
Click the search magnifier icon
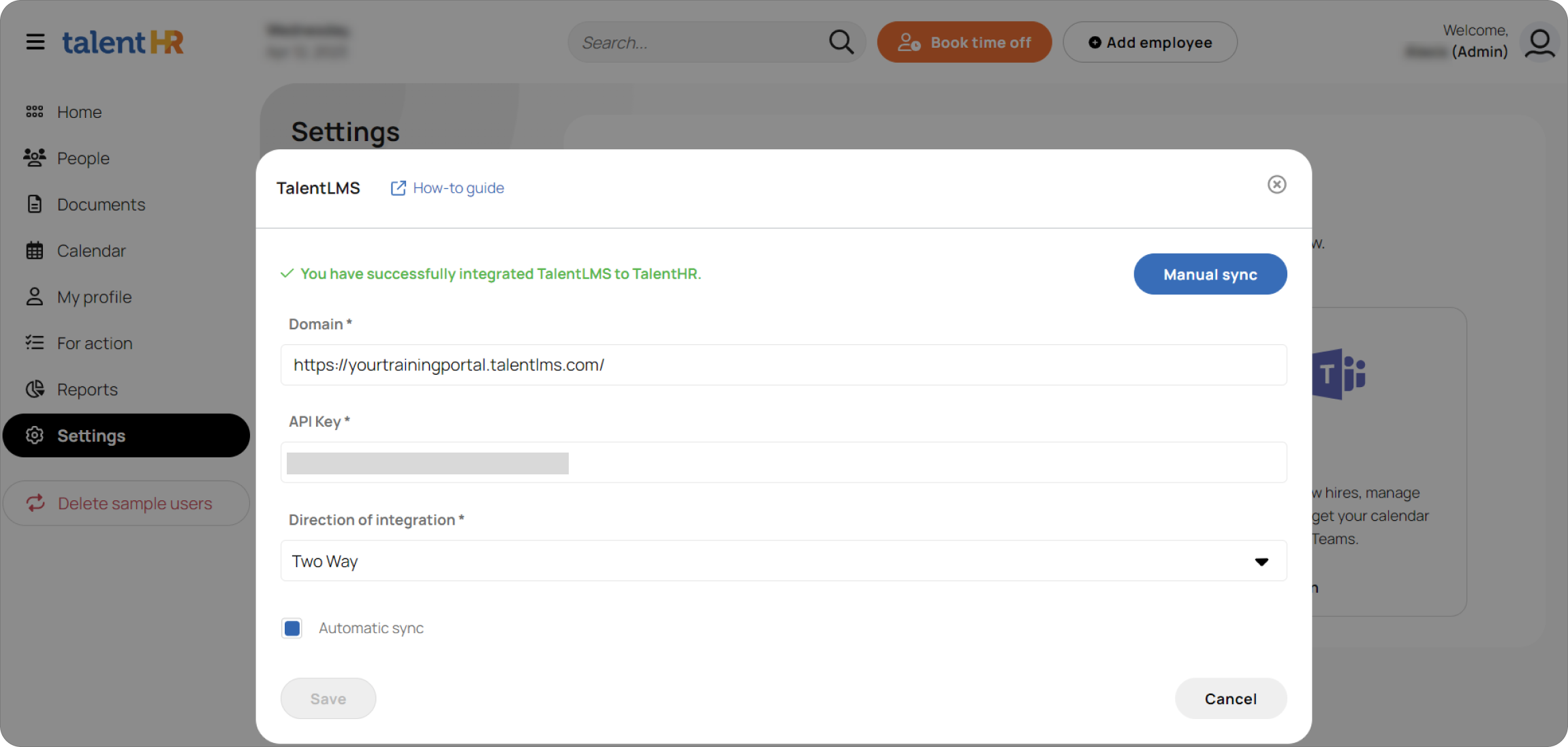click(x=841, y=42)
